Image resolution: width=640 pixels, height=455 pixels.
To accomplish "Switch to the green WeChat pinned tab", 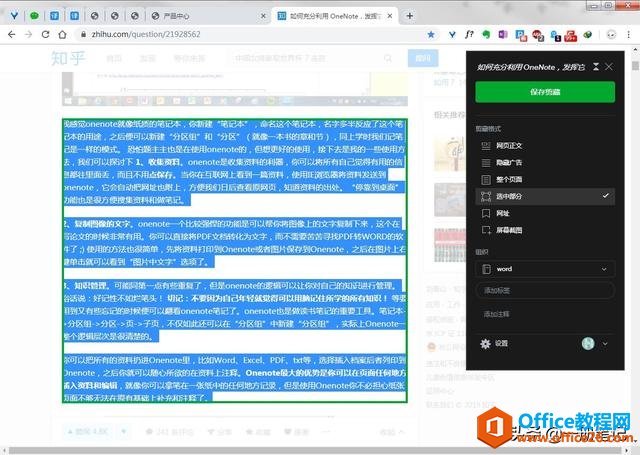I will pos(34,16).
